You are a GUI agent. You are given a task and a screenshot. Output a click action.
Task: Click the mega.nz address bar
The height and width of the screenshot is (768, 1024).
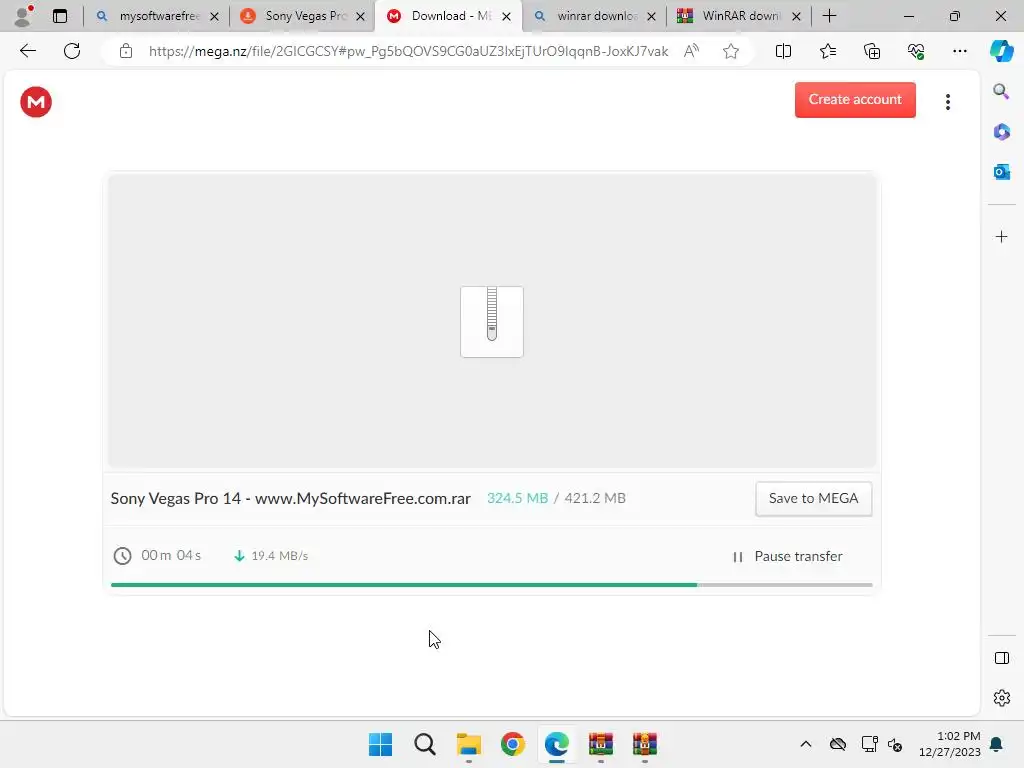coord(408,51)
